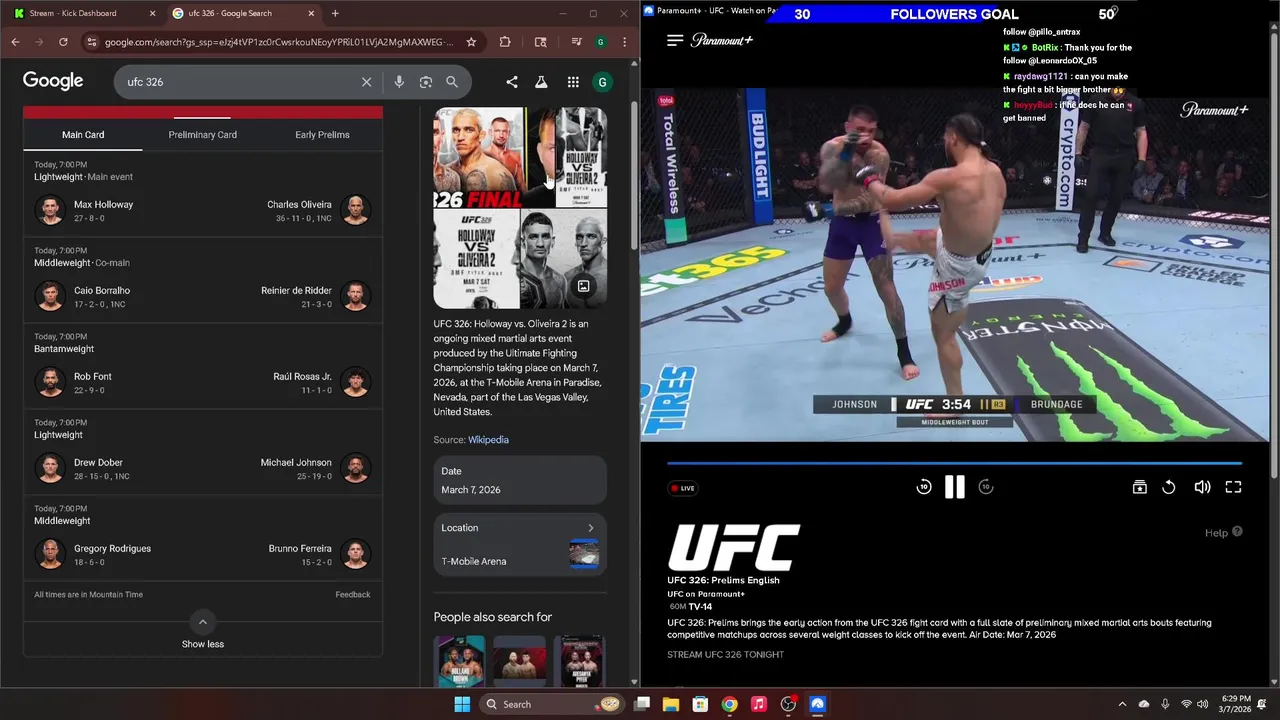The image size is (1280, 720).
Task: Select Reinier de Ridder's name
Action: click(x=296, y=291)
